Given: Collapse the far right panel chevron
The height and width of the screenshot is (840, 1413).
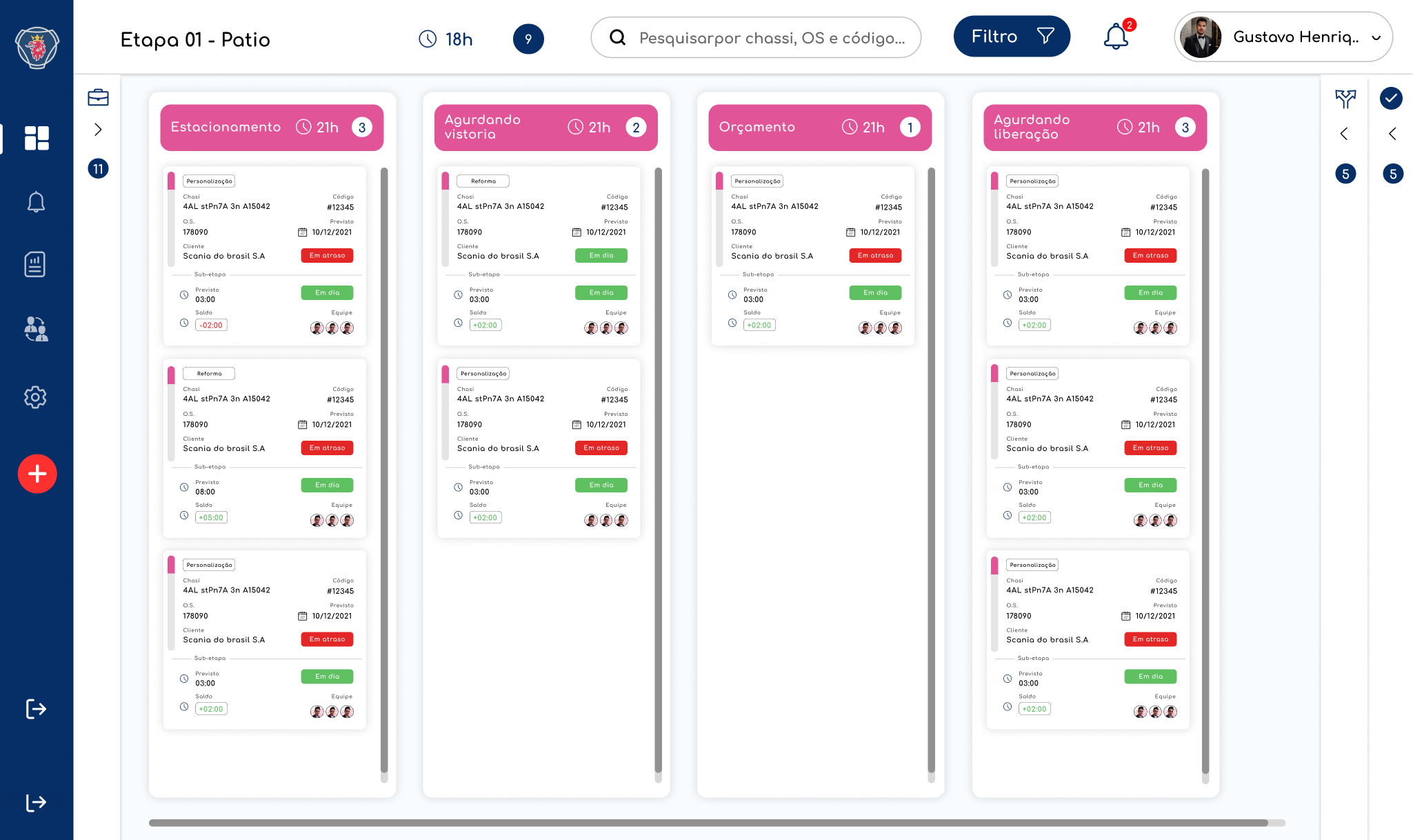Looking at the screenshot, I should [x=1392, y=134].
